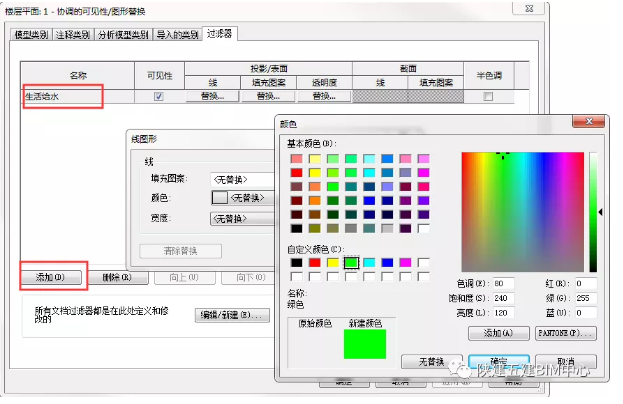The width and height of the screenshot is (623, 404).
Task: Click the 绿(G) value input field
Action: coord(586,298)
